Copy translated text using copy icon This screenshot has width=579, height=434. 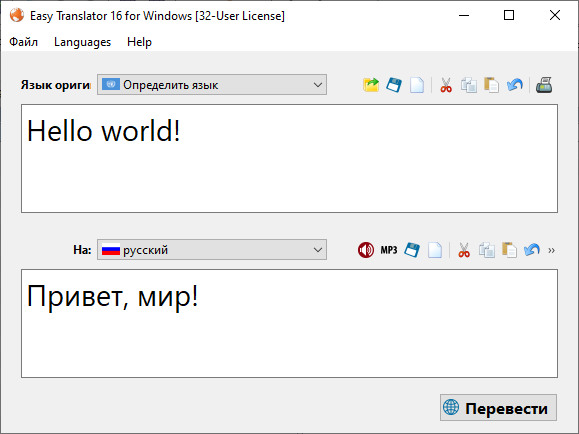pos(487,250)
